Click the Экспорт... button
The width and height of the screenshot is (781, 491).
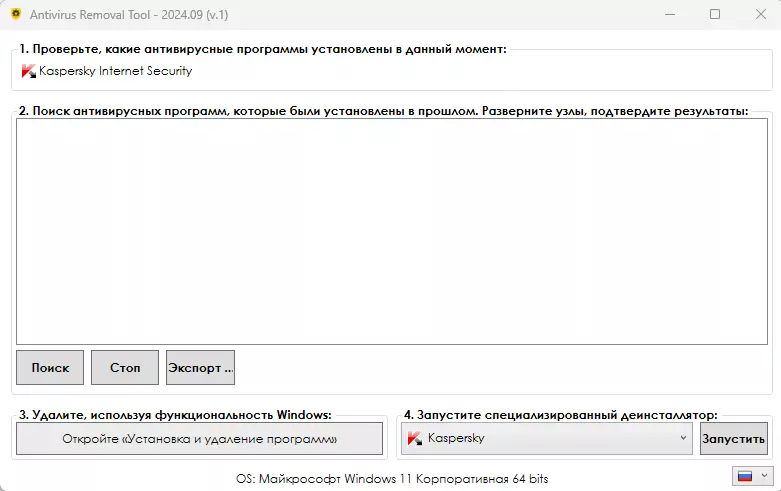(200, 367)
